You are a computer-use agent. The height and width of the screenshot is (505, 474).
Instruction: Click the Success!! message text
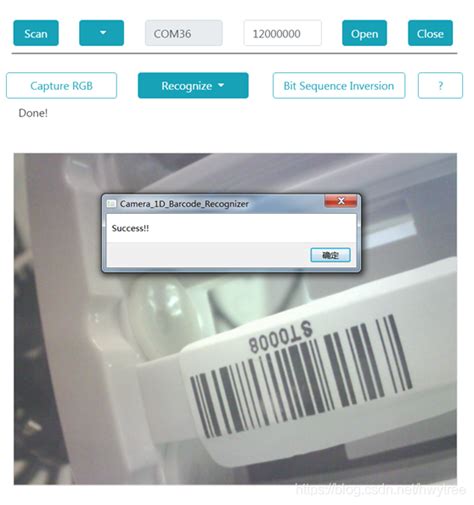click(x=130, y=228)
